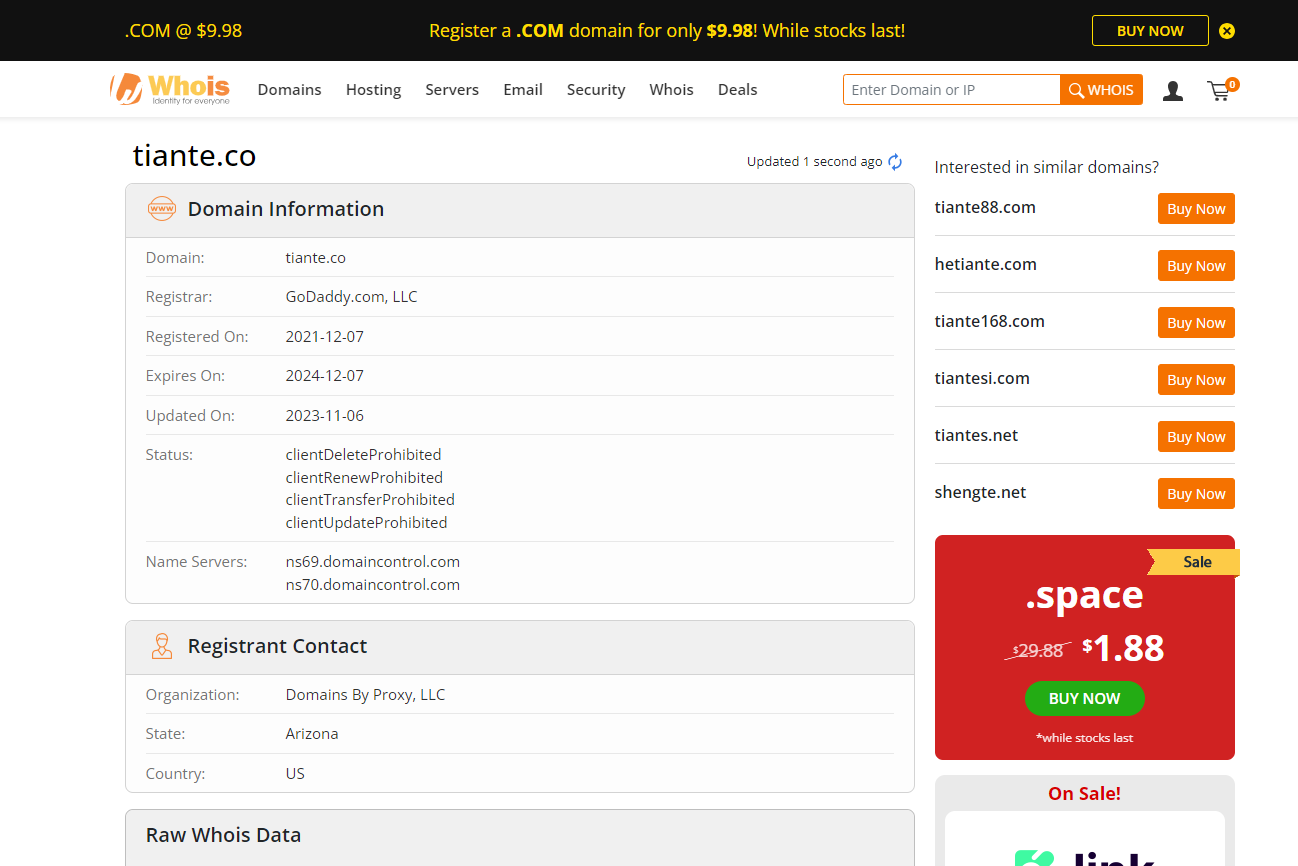Open the shopping cart icon
Screen dimensions: 1298x866
point(1219,91)
